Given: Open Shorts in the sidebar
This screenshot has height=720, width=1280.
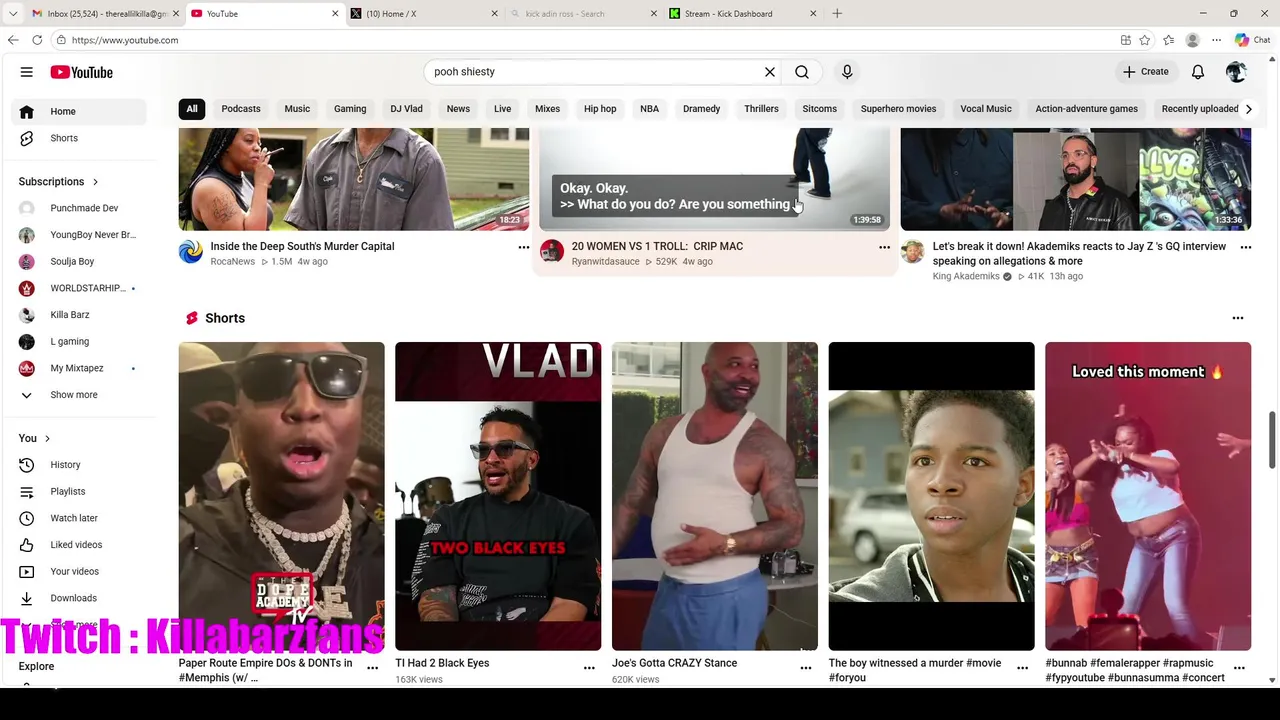Looking at the screenshot, I should click(80, 138).
